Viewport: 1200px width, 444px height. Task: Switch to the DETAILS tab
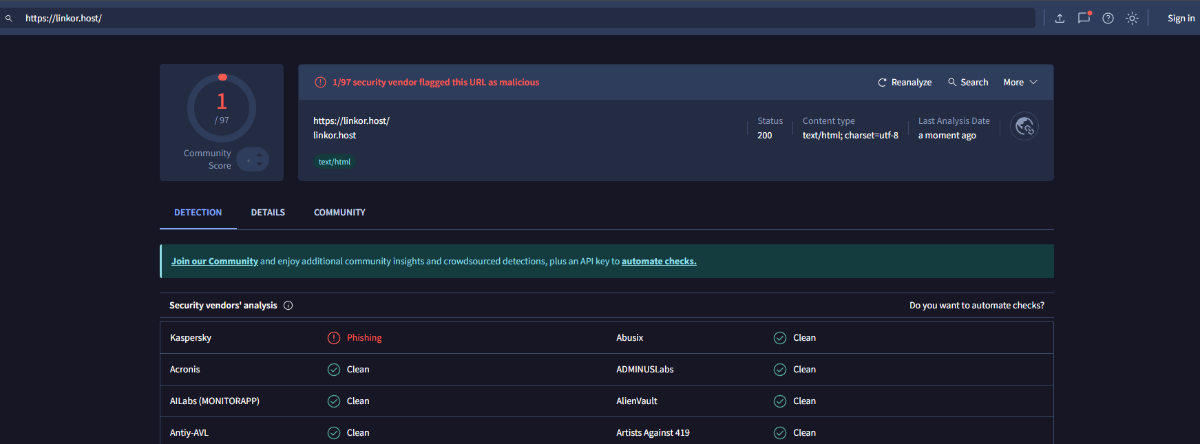(x=268, y=213)
